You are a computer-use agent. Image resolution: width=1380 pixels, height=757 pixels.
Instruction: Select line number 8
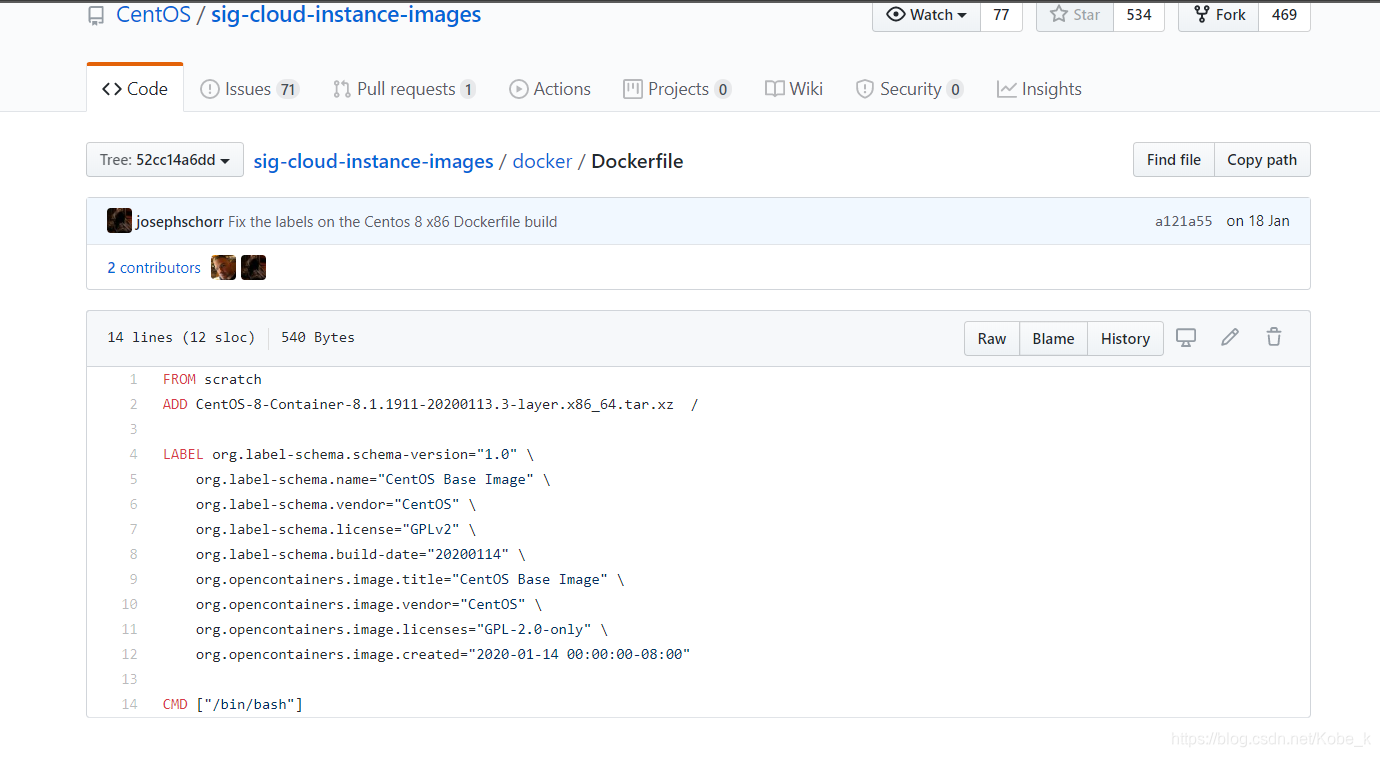[133, 555]
